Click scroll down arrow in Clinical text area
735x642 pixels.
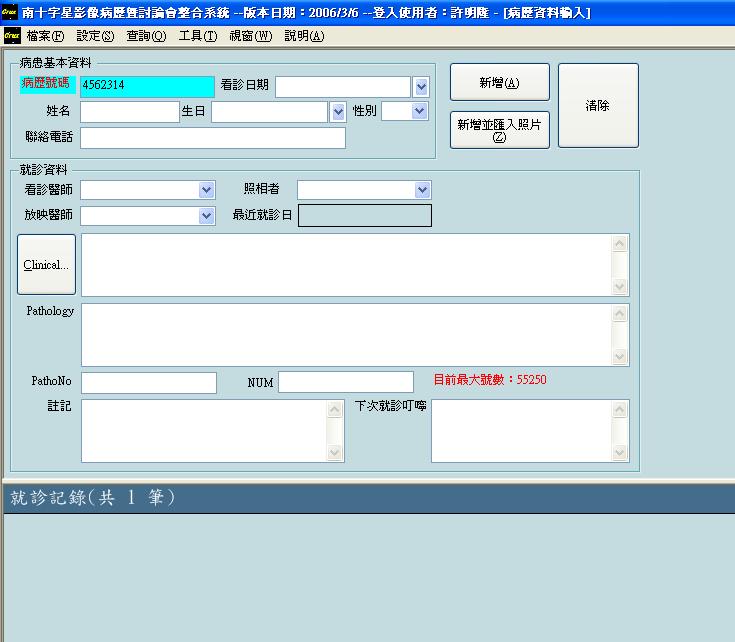click(x=620, y=286)
